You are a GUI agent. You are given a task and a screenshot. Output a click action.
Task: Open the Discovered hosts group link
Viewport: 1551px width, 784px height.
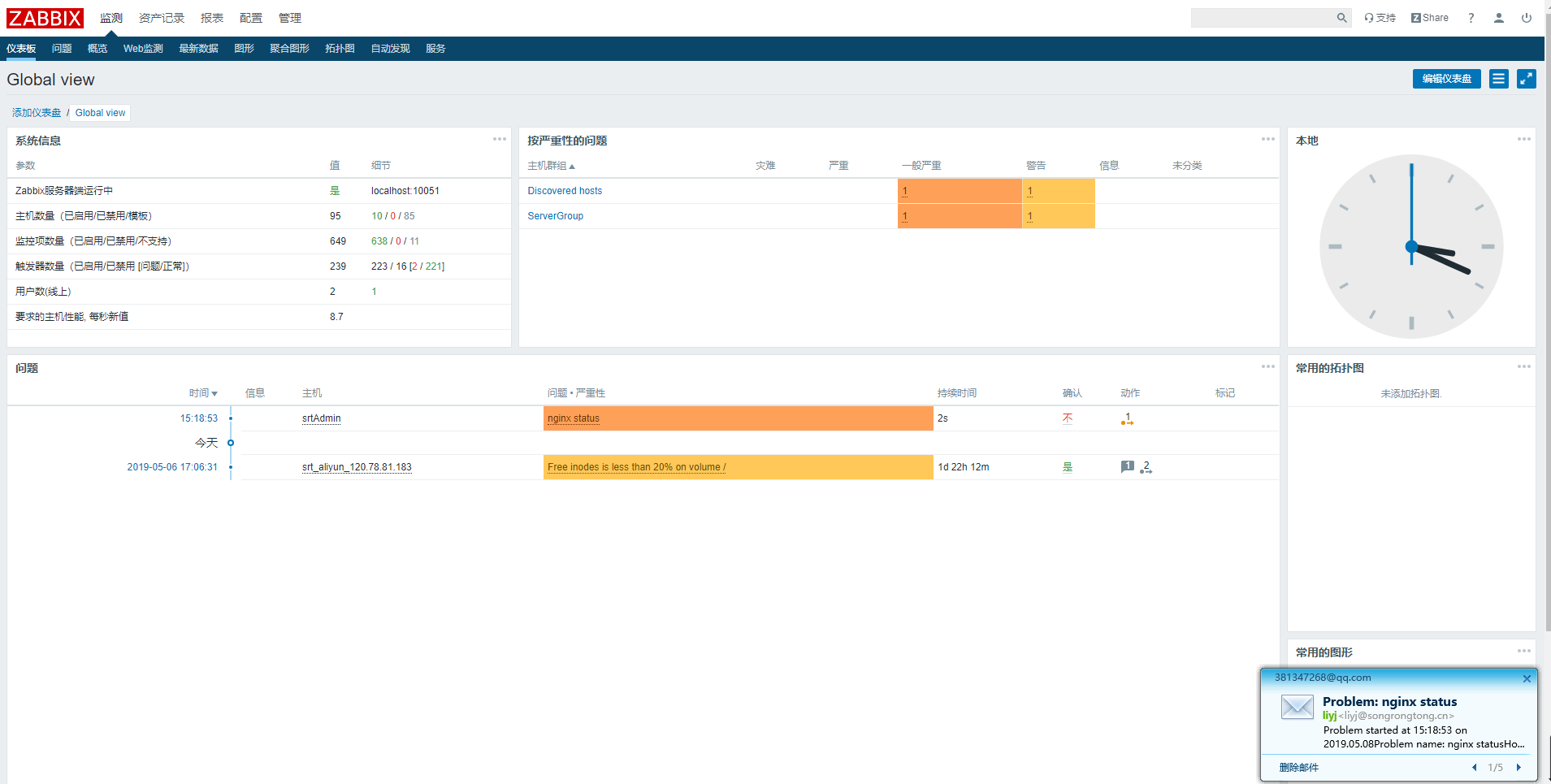point(565,191)
